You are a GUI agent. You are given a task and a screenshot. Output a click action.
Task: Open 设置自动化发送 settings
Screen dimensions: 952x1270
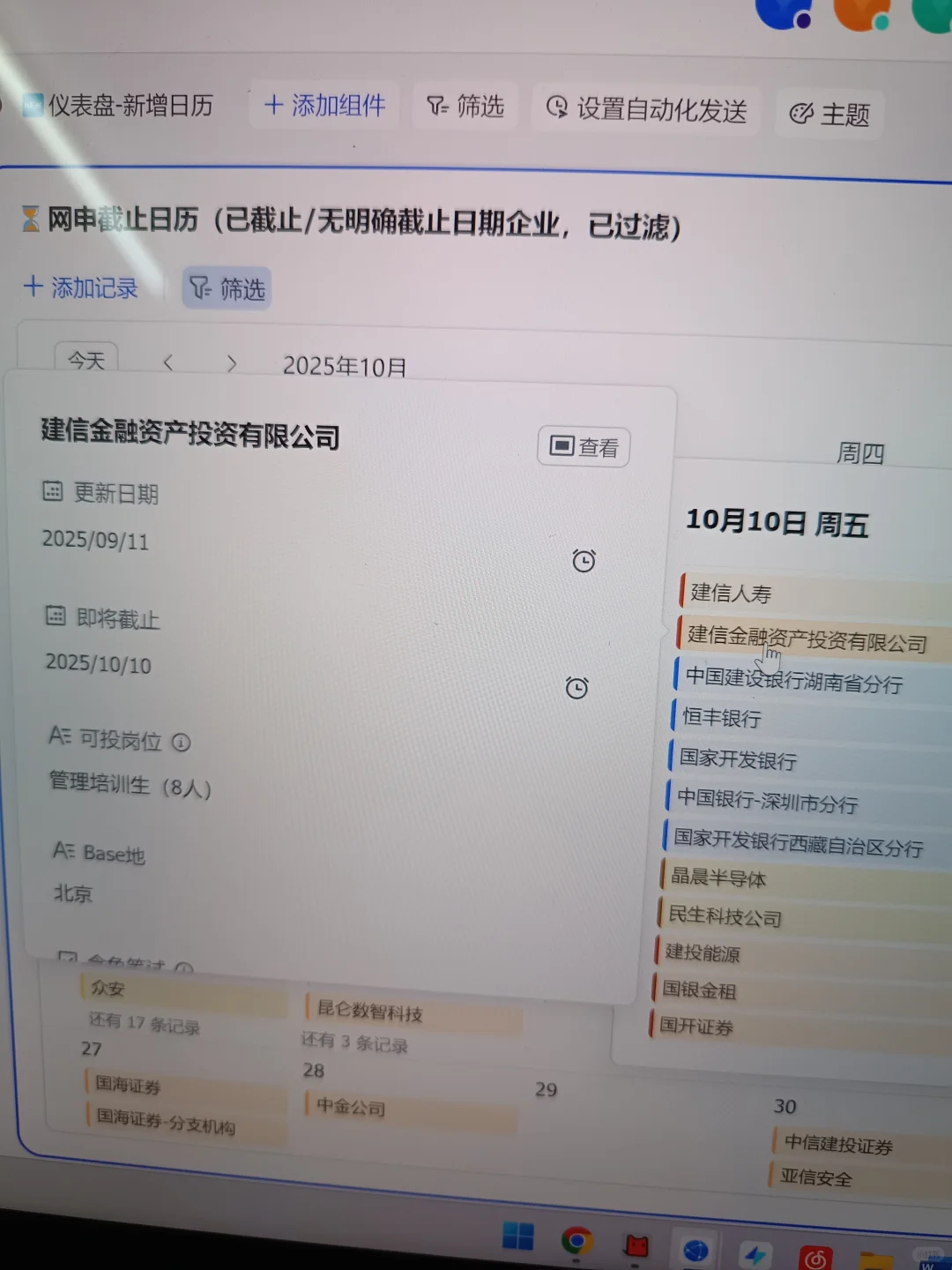coord(646,108)
